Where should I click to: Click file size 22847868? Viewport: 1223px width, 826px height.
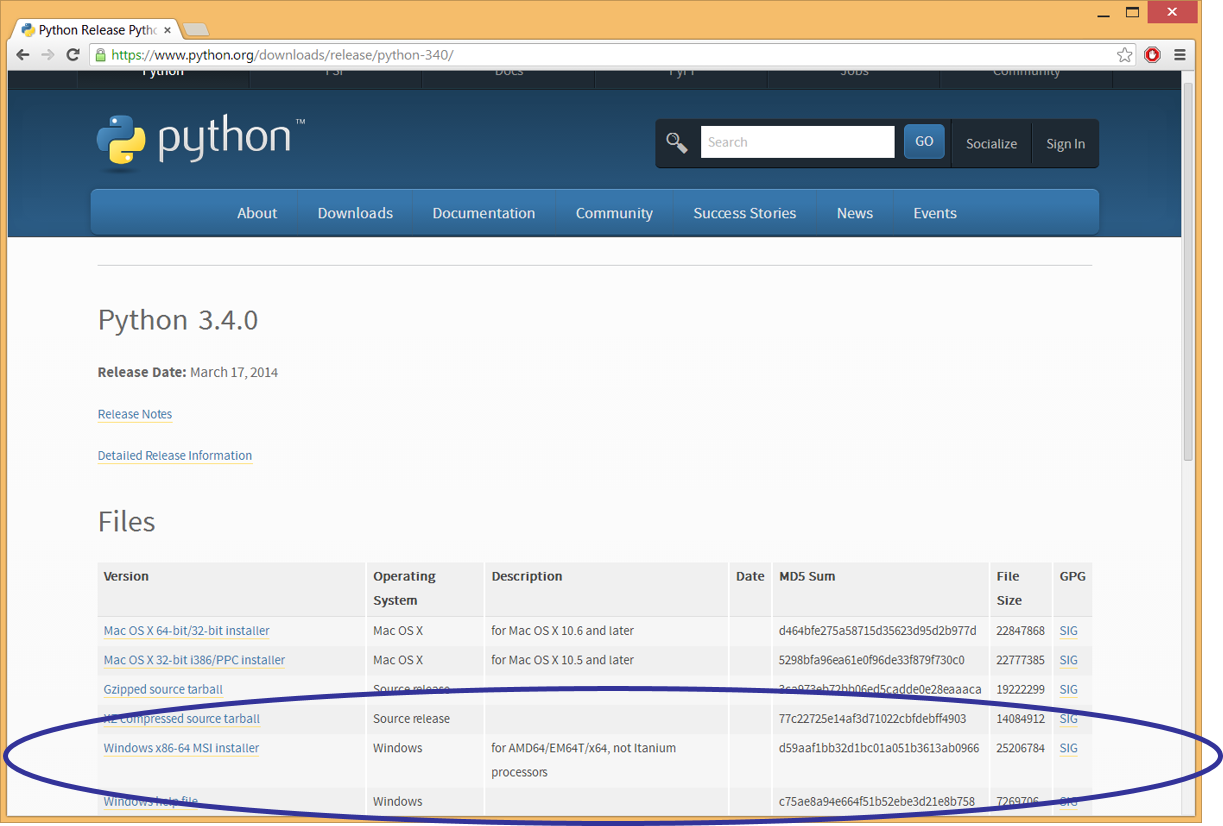(1020, 631)
